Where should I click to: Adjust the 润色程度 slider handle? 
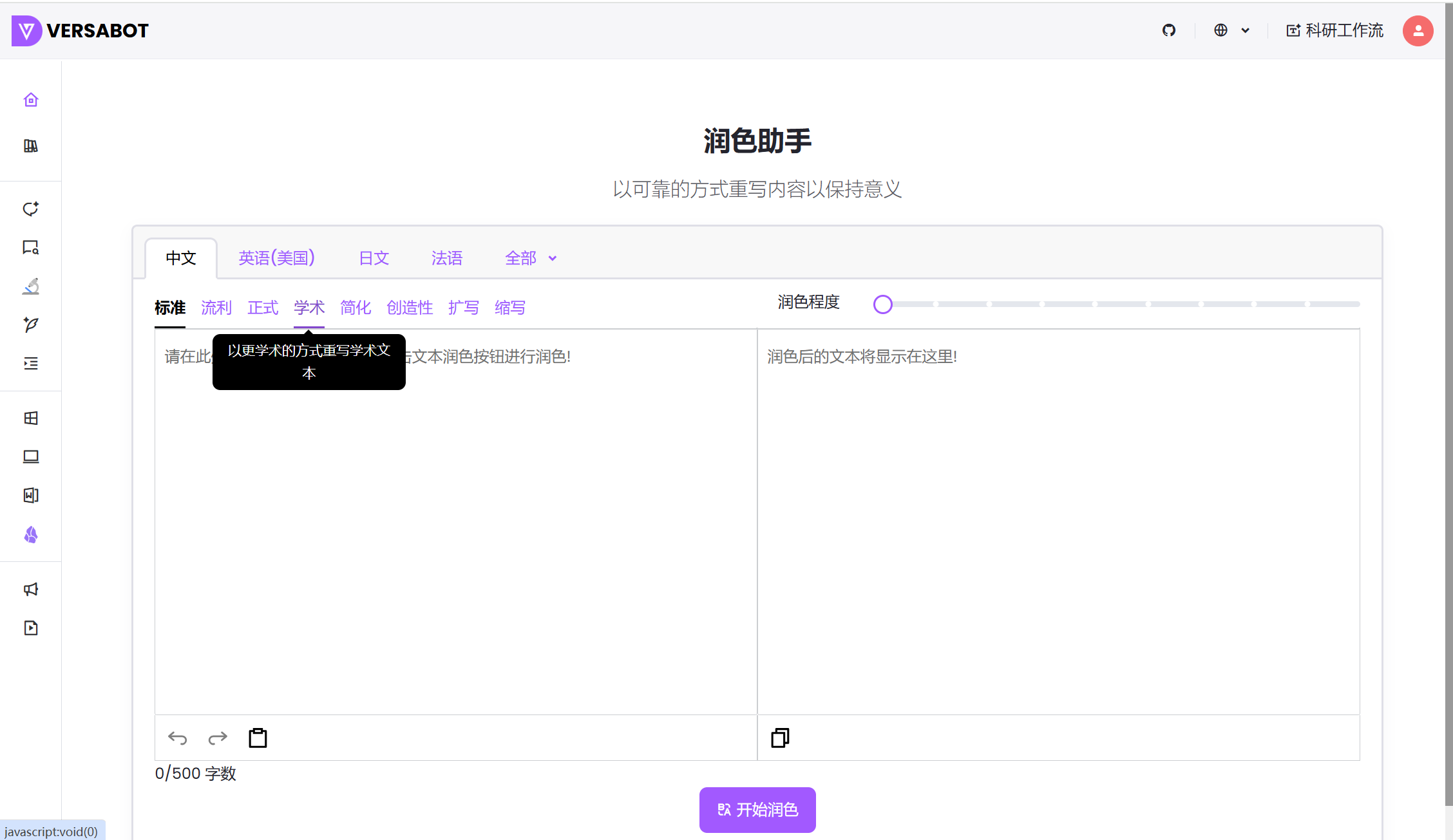[883, 304]
